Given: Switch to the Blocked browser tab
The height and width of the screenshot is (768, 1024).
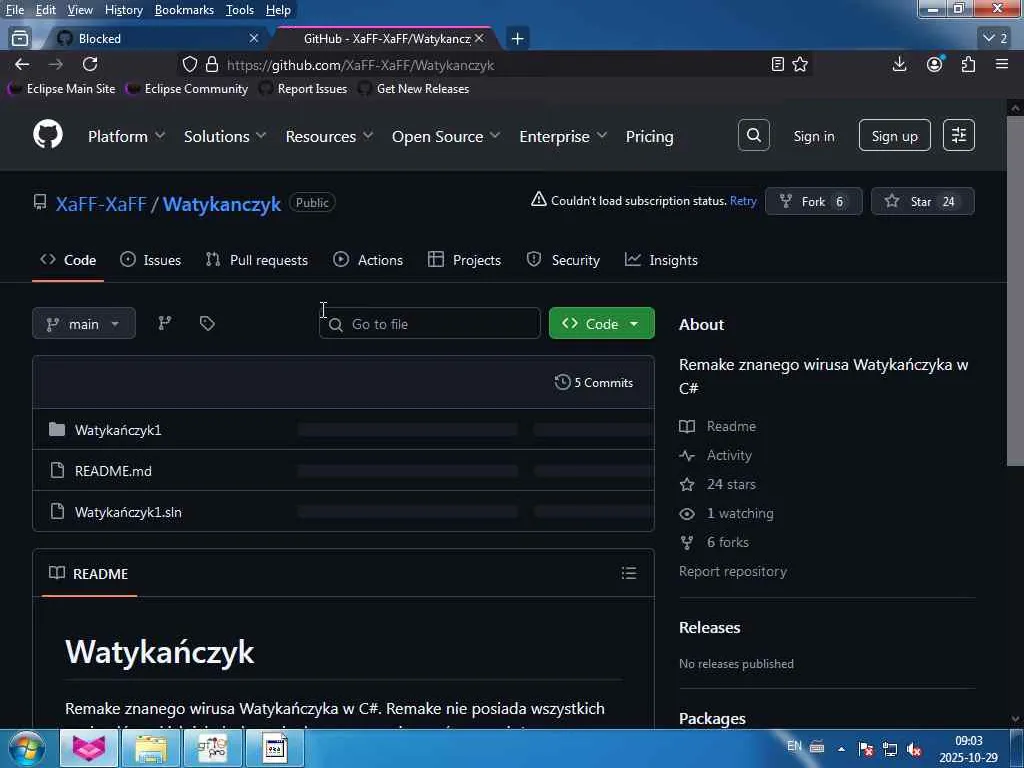Looking at the screenshot, I should point(157,39).
